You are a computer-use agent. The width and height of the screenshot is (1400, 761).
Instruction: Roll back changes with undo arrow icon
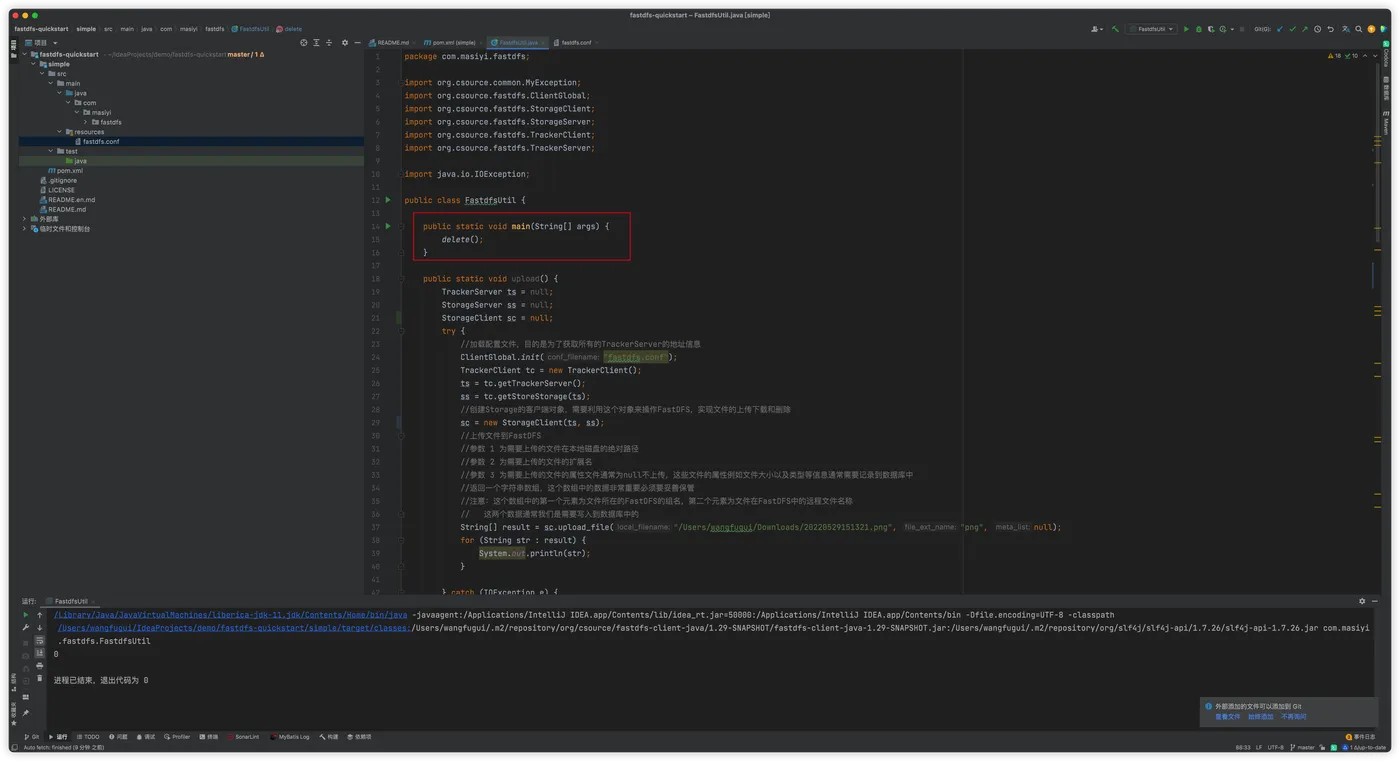[1330, 29]
